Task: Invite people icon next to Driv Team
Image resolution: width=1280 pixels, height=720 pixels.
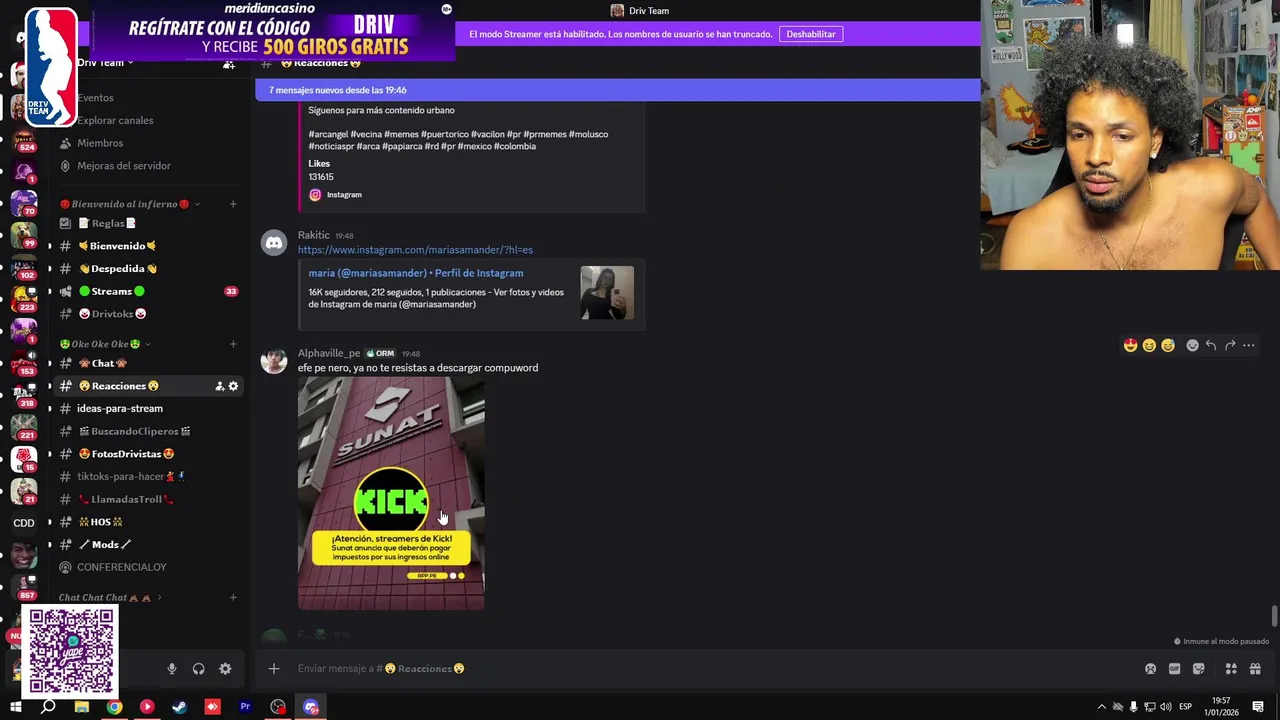Action: click(228, 63)
